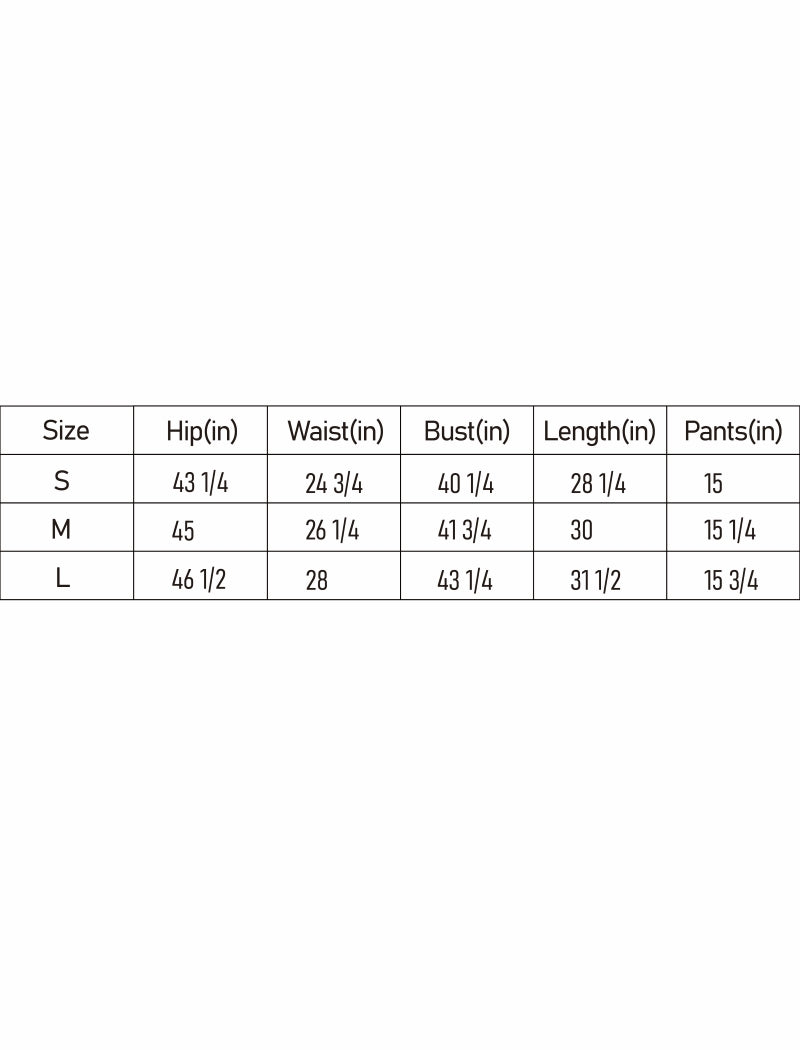Click the Waist(in) header cell
Viewport: 800px width, 1050px height.
tap(335, 431)
